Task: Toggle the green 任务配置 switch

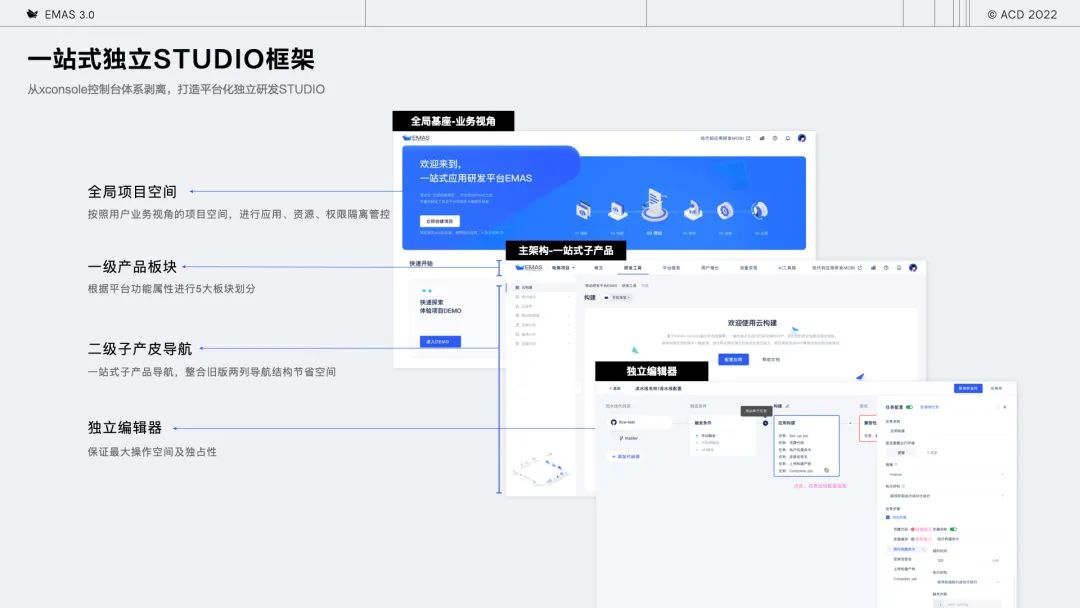Action: (x=909, y=407)
